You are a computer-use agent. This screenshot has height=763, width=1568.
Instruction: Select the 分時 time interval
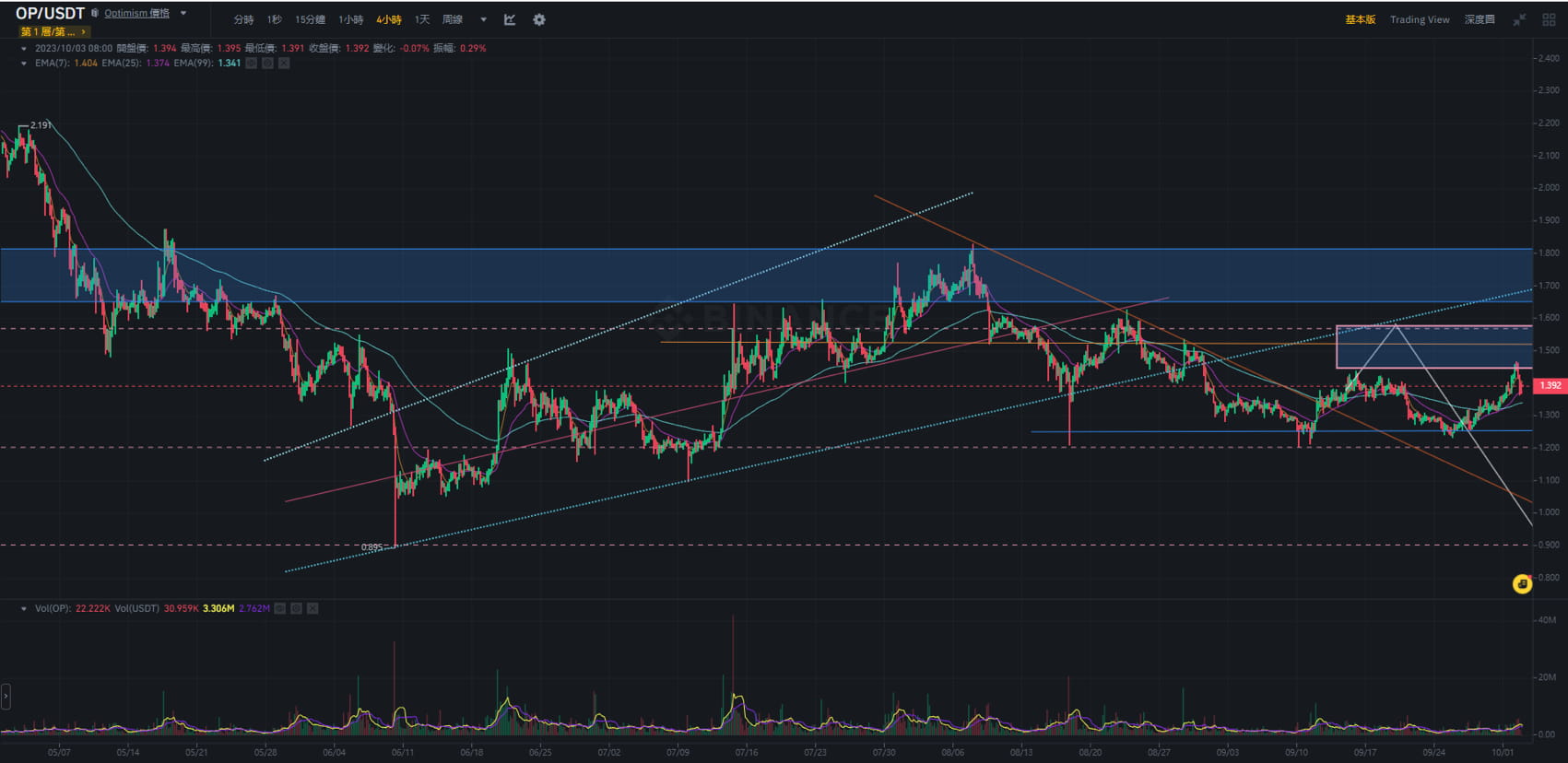pyautogui.click(x=243, y=19)
